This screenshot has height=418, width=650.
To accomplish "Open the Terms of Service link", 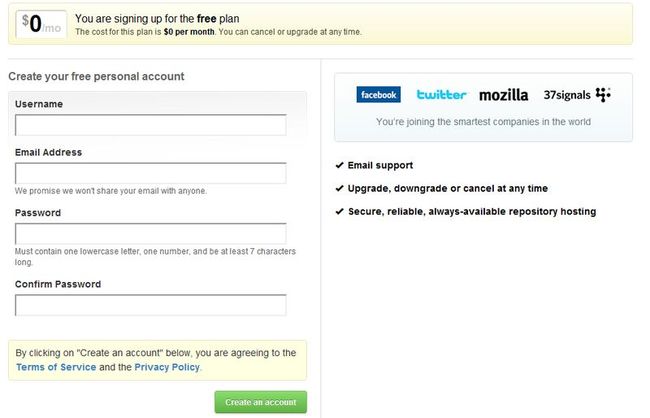I will [56, 367].
